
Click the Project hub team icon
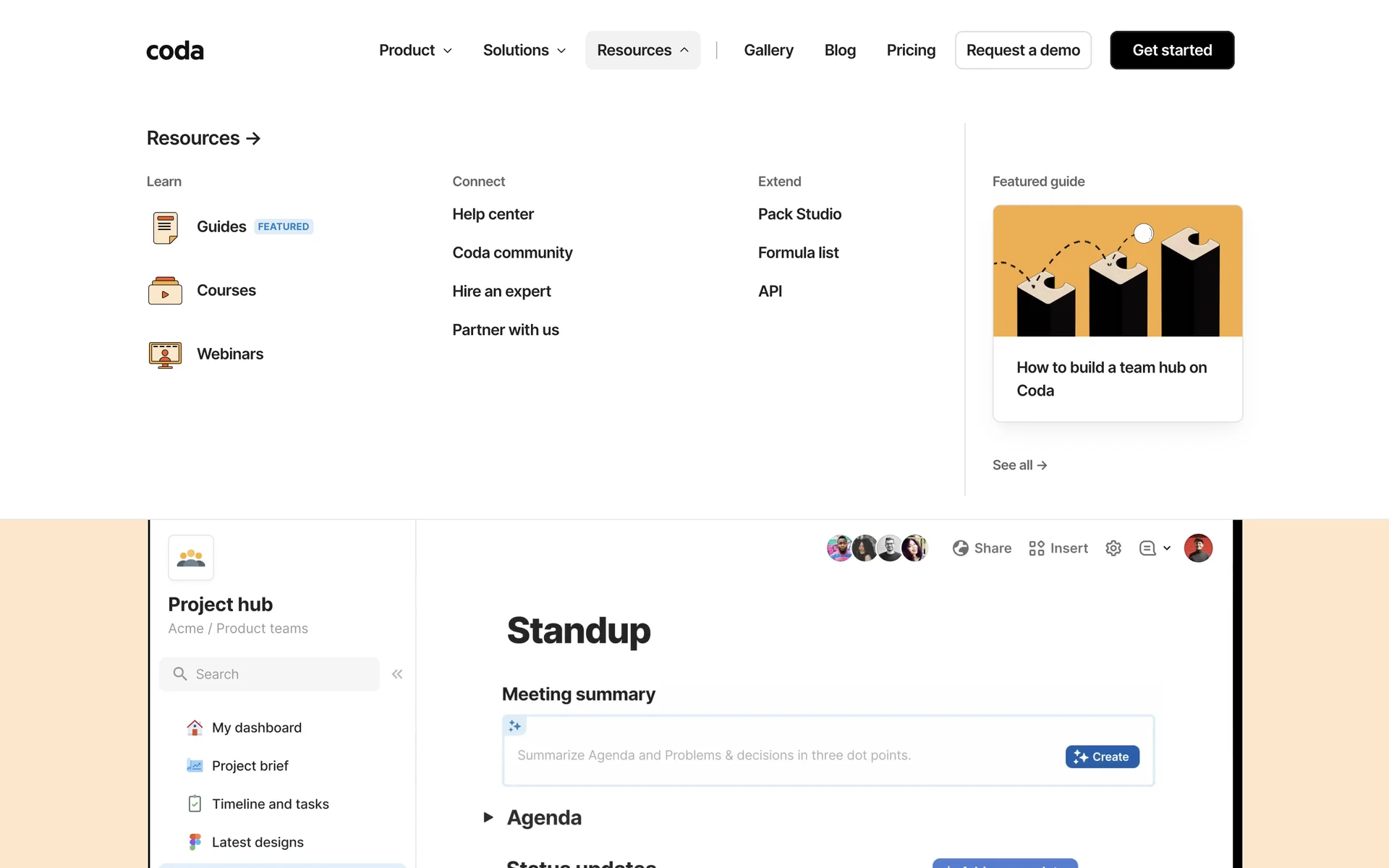point(191,558)
